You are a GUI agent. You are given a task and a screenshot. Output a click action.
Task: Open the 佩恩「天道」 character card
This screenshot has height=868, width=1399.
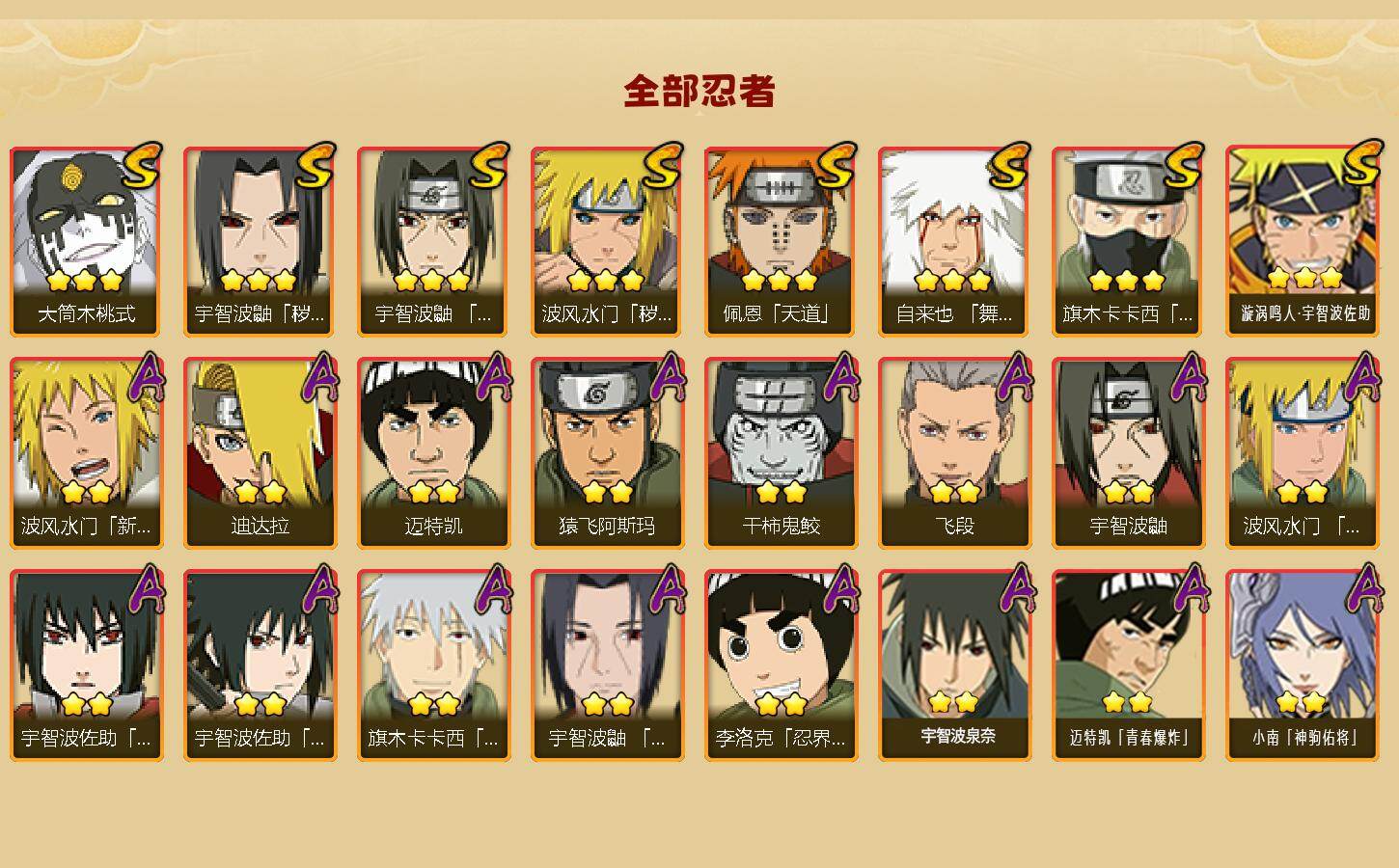coord(781,241)
